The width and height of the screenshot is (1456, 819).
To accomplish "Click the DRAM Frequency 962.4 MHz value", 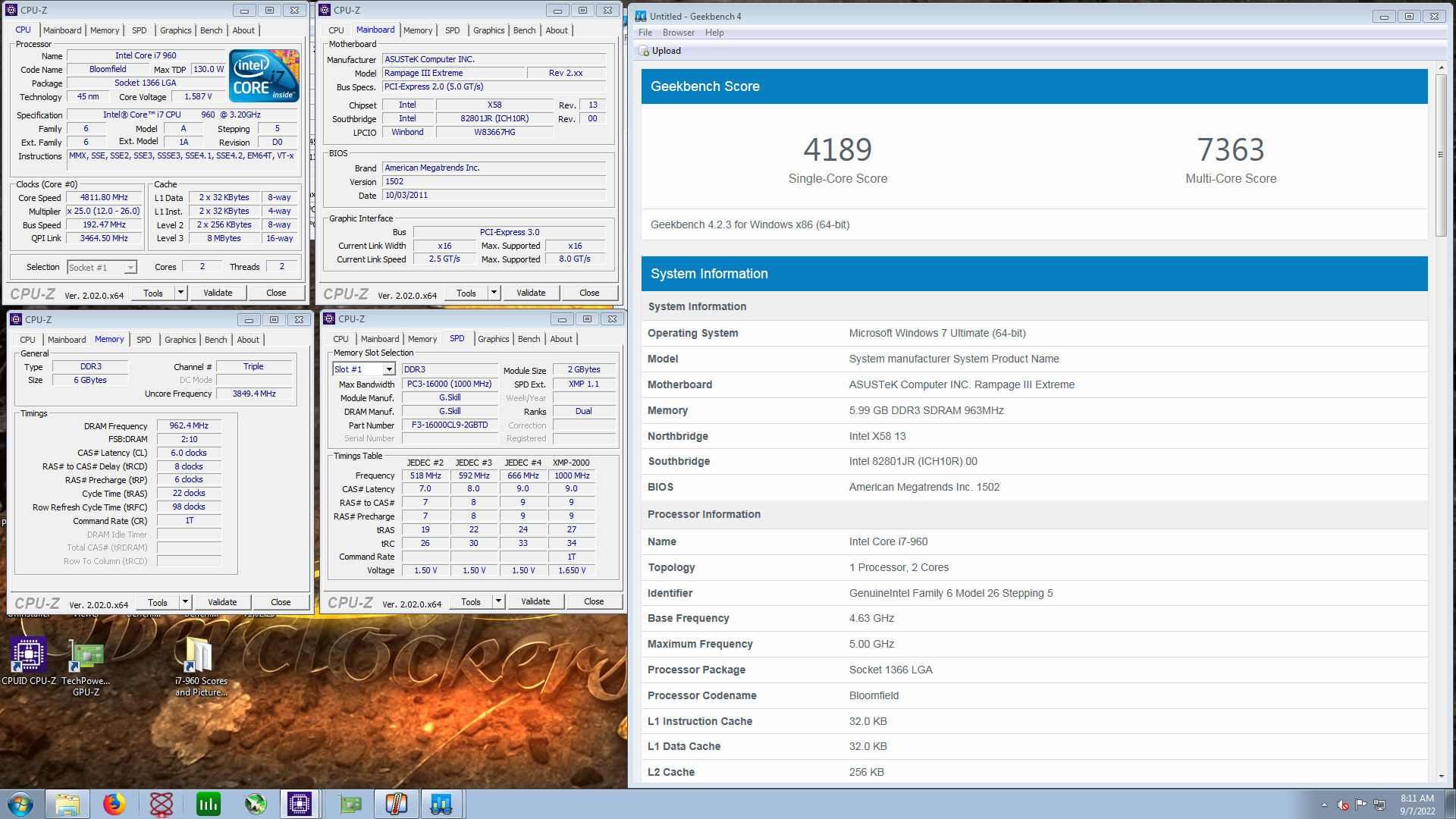I will click(189, 425).
